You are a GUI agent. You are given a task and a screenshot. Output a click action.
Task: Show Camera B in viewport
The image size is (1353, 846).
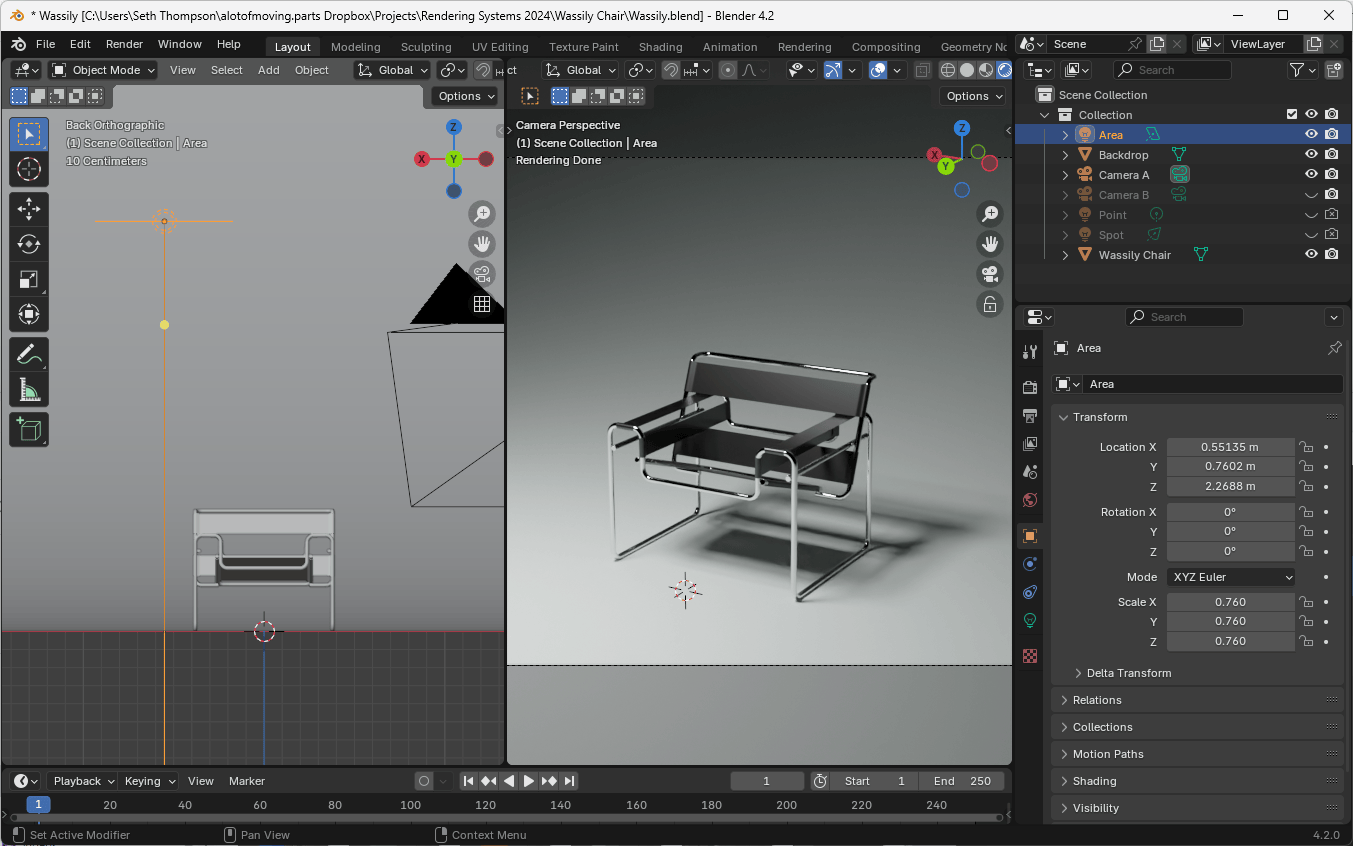(x=1311, y=194)
